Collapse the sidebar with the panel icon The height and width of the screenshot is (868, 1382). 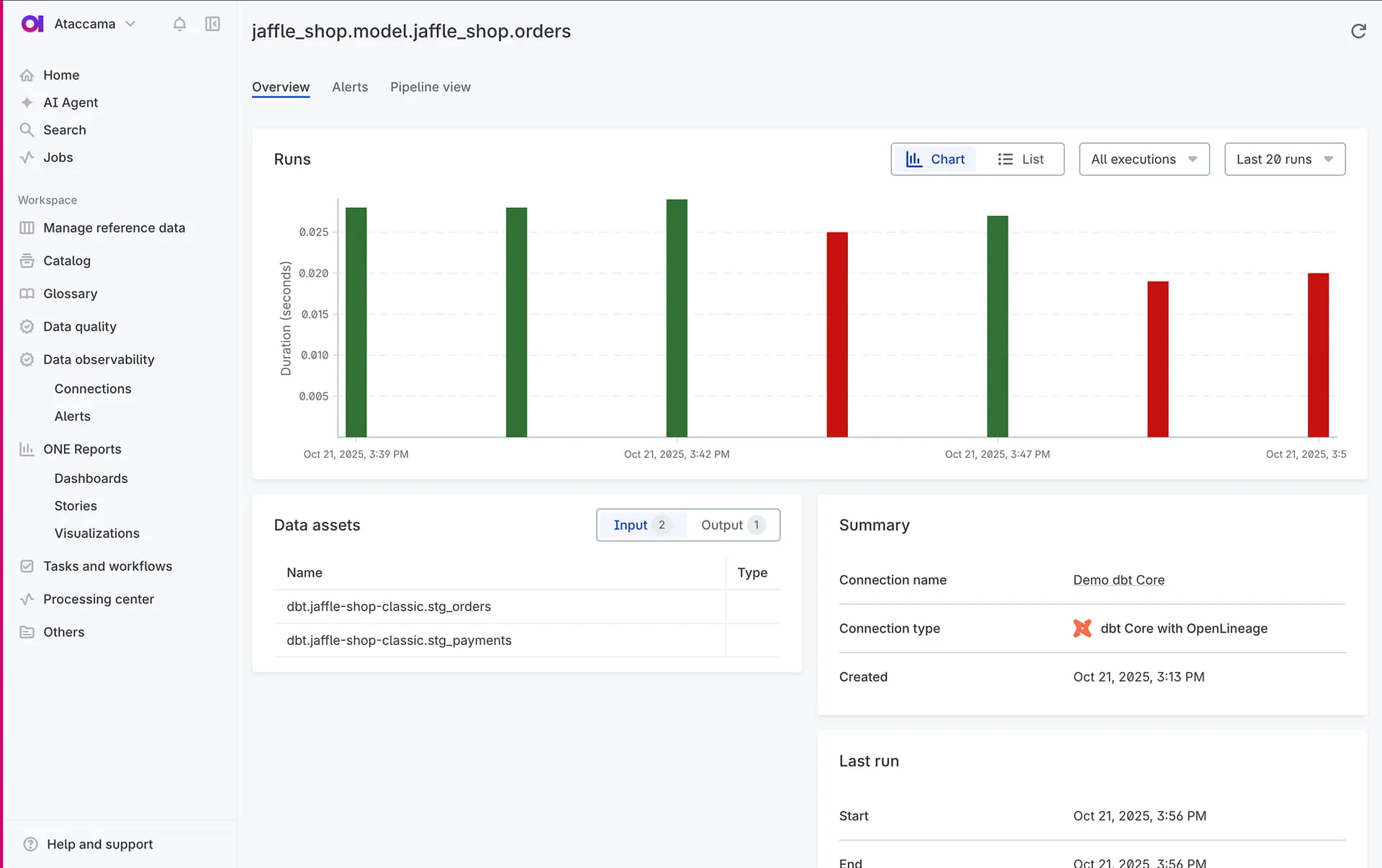(x=212, y=24)
